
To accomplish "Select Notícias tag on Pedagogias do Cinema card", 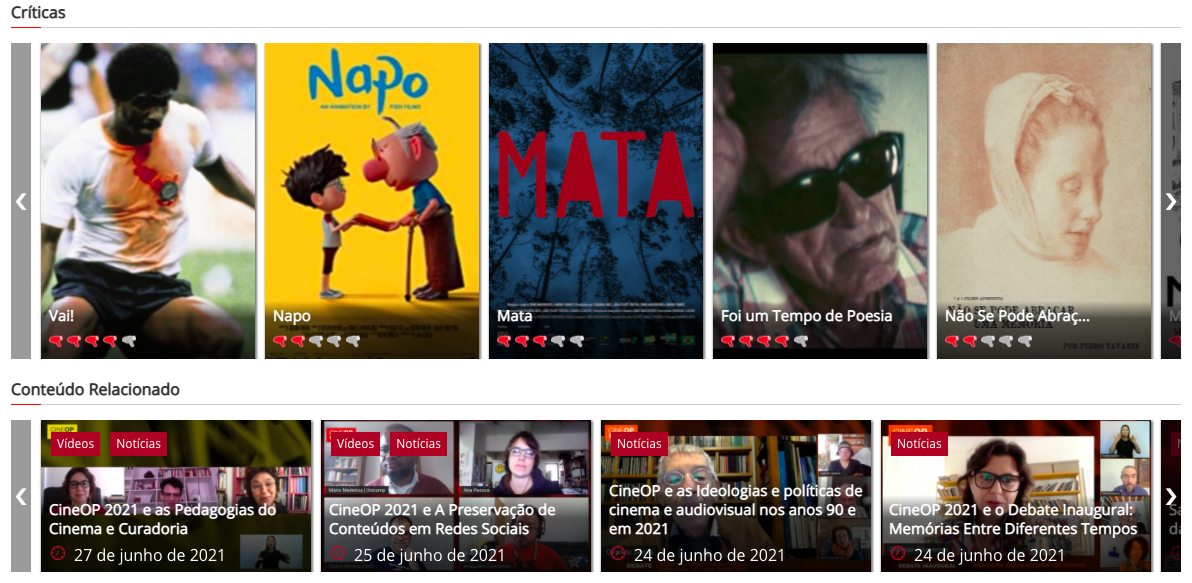I will click(138, 443).
